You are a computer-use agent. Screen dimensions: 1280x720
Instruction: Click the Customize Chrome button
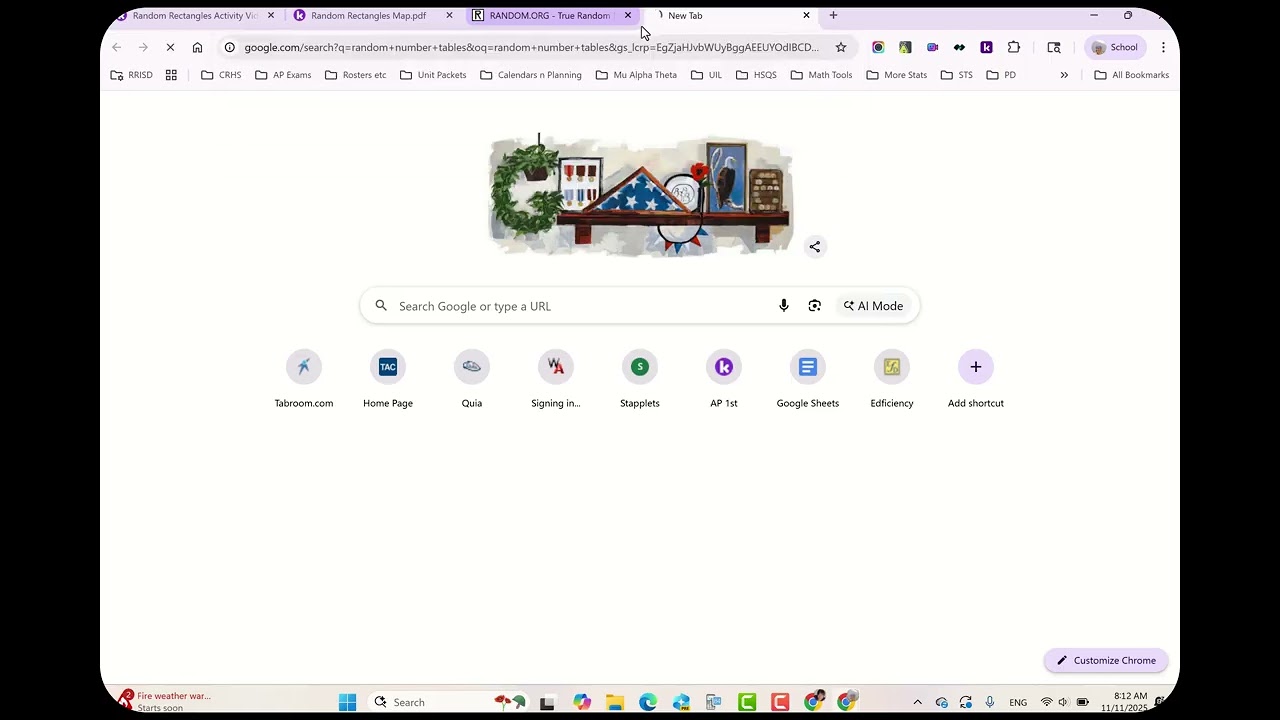pyautogui.click(x=1106, y=660)
